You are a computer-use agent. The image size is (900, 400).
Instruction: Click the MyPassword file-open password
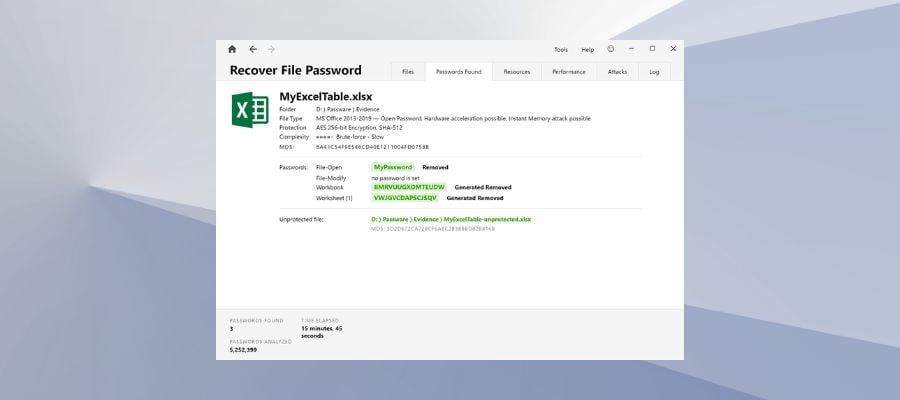pyautogui.click(x=393, y=167)
